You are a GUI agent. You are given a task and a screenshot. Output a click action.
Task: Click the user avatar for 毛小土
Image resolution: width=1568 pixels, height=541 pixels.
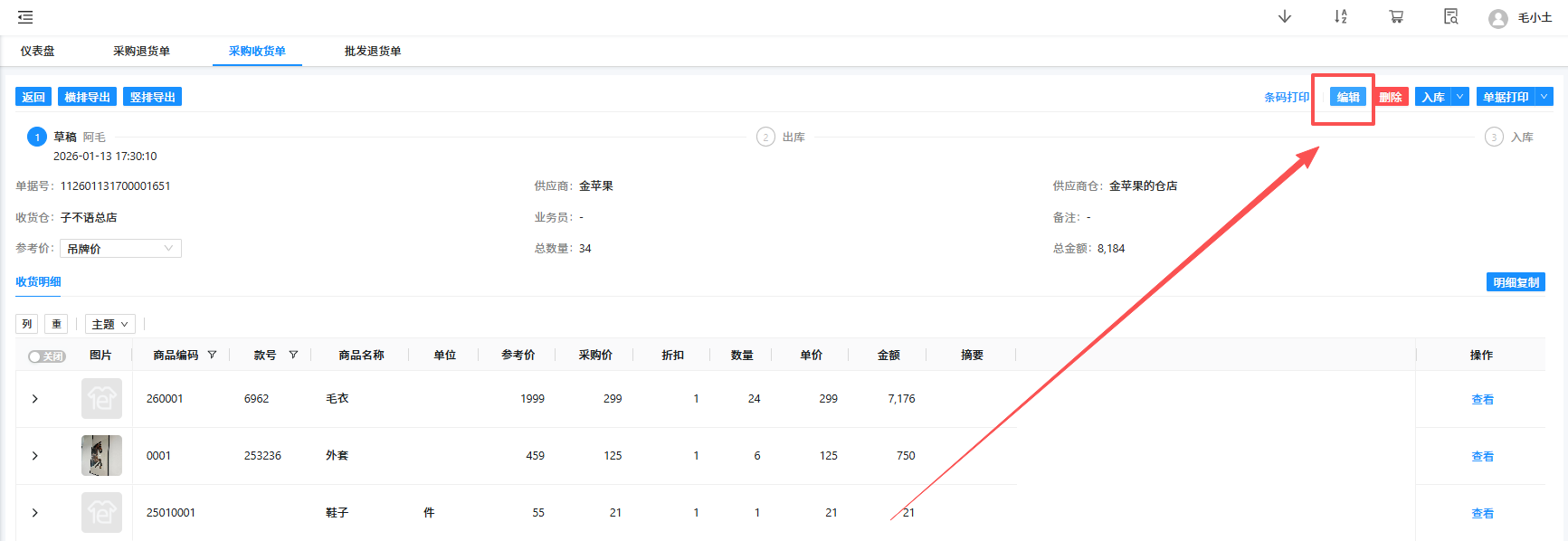[1498, 18]
